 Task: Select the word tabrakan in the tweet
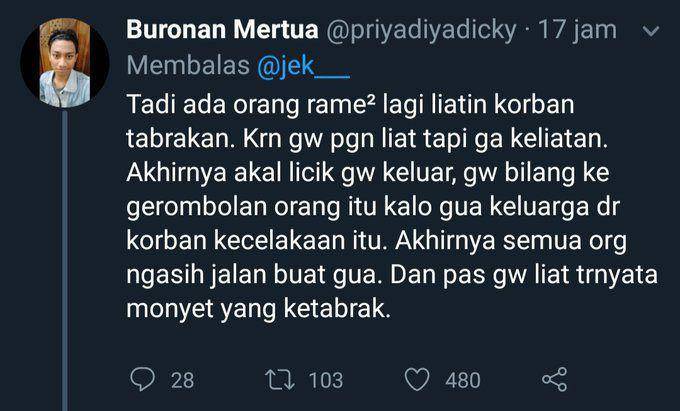[180, 139]
